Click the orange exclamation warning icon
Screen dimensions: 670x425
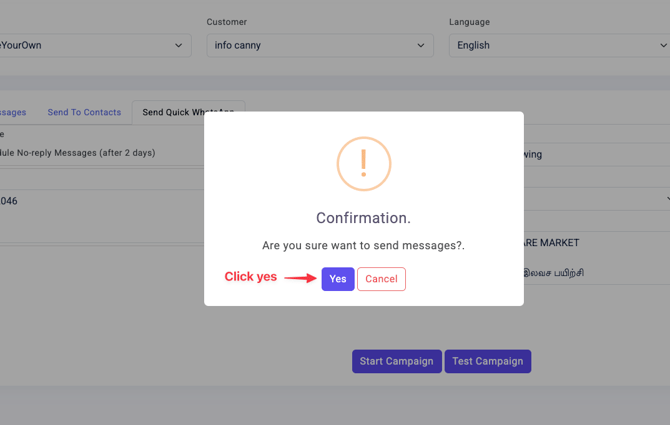tap(363, 163)
